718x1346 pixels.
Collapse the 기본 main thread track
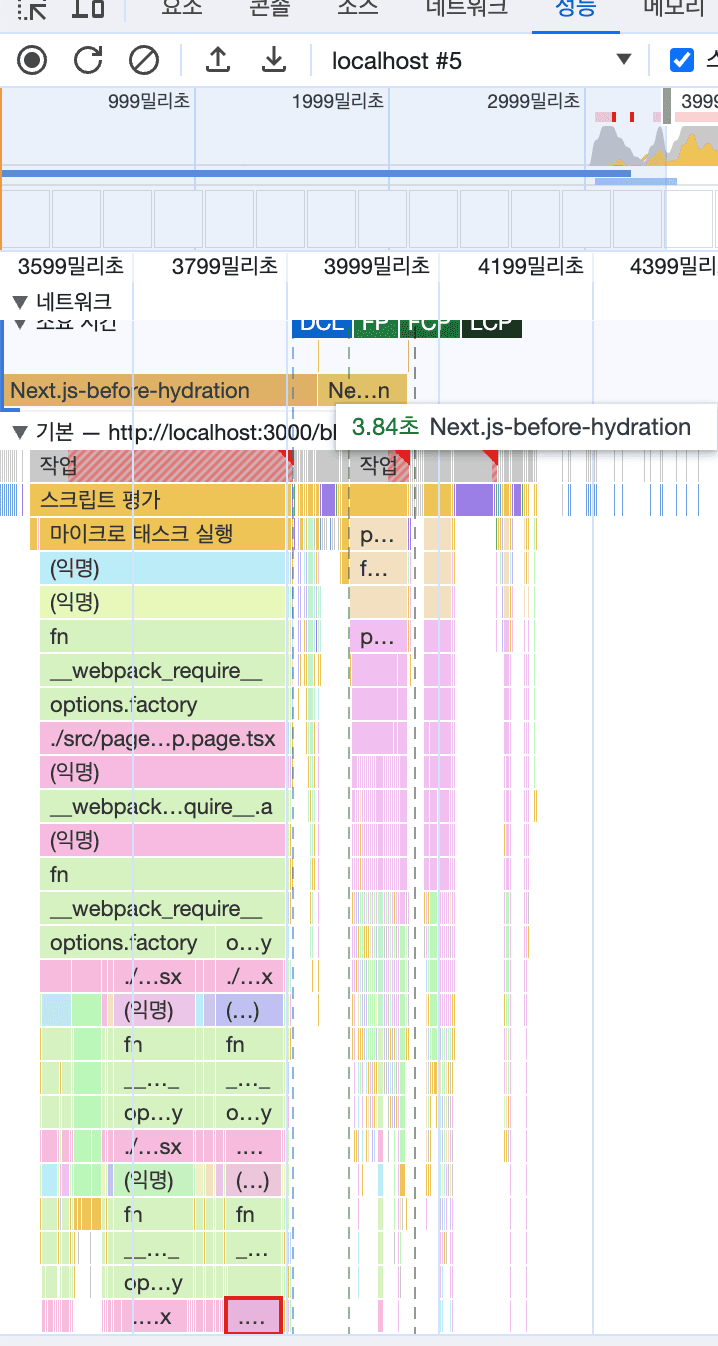click(x=19, y=433)
